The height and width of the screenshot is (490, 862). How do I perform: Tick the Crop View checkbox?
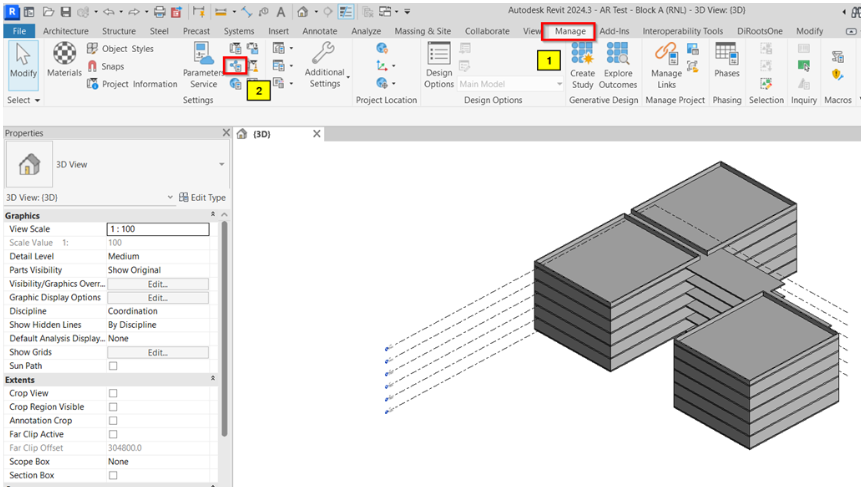113,394
